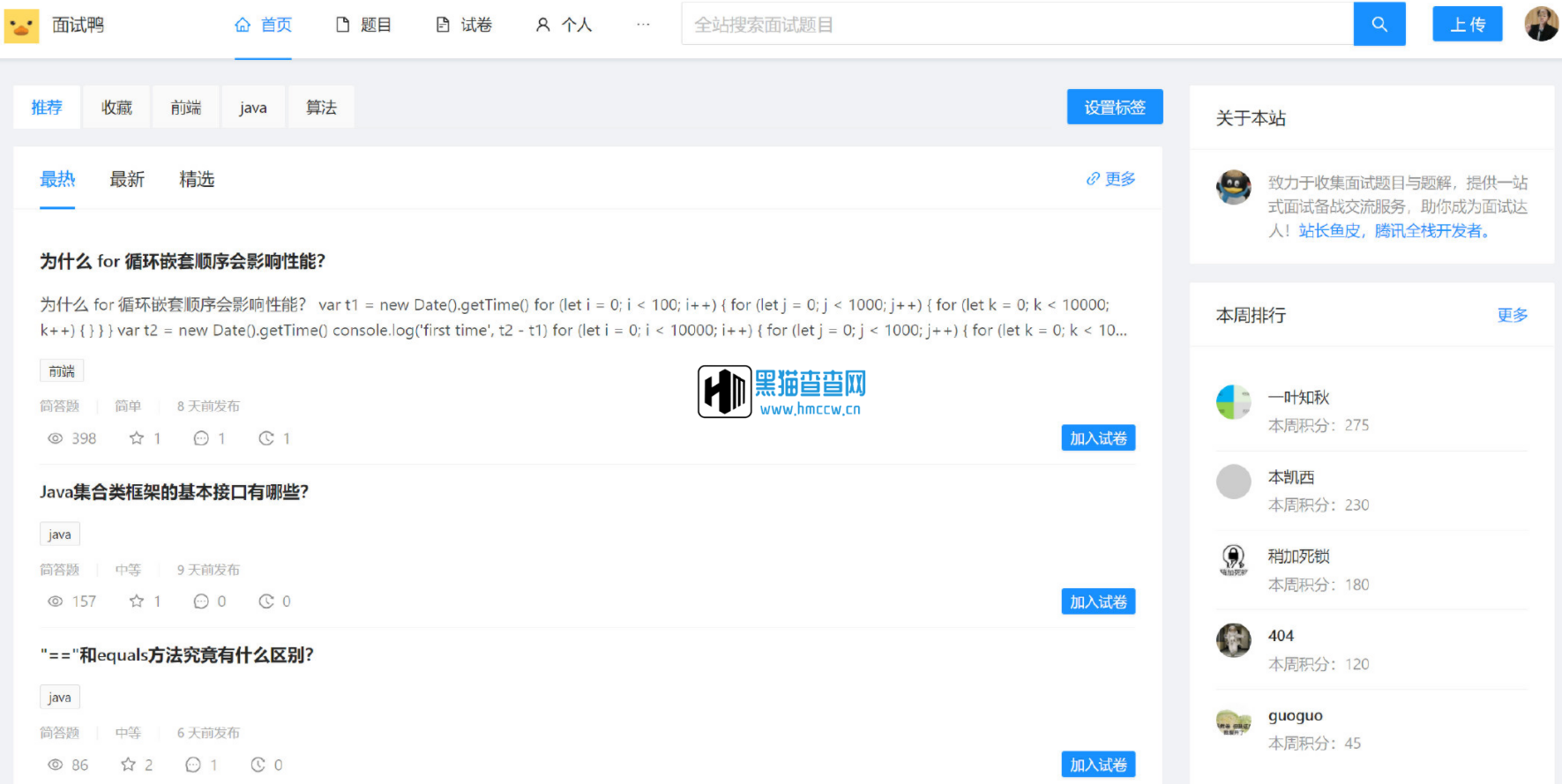This screenshot has height=784, width=1562.
Task: Switch to the 最热 sort tab
Action: [57, 180]
